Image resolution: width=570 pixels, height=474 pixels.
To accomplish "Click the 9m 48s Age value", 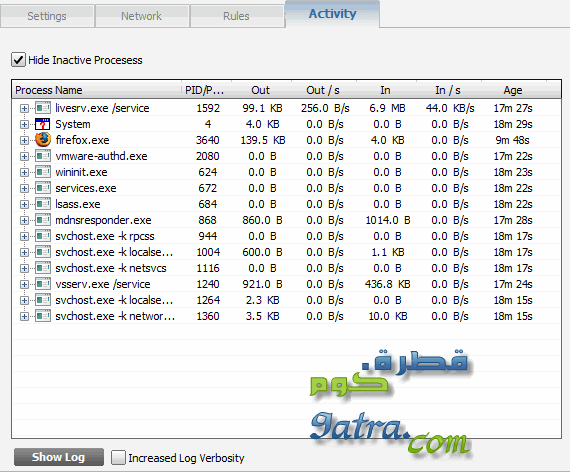I will 513,140.
